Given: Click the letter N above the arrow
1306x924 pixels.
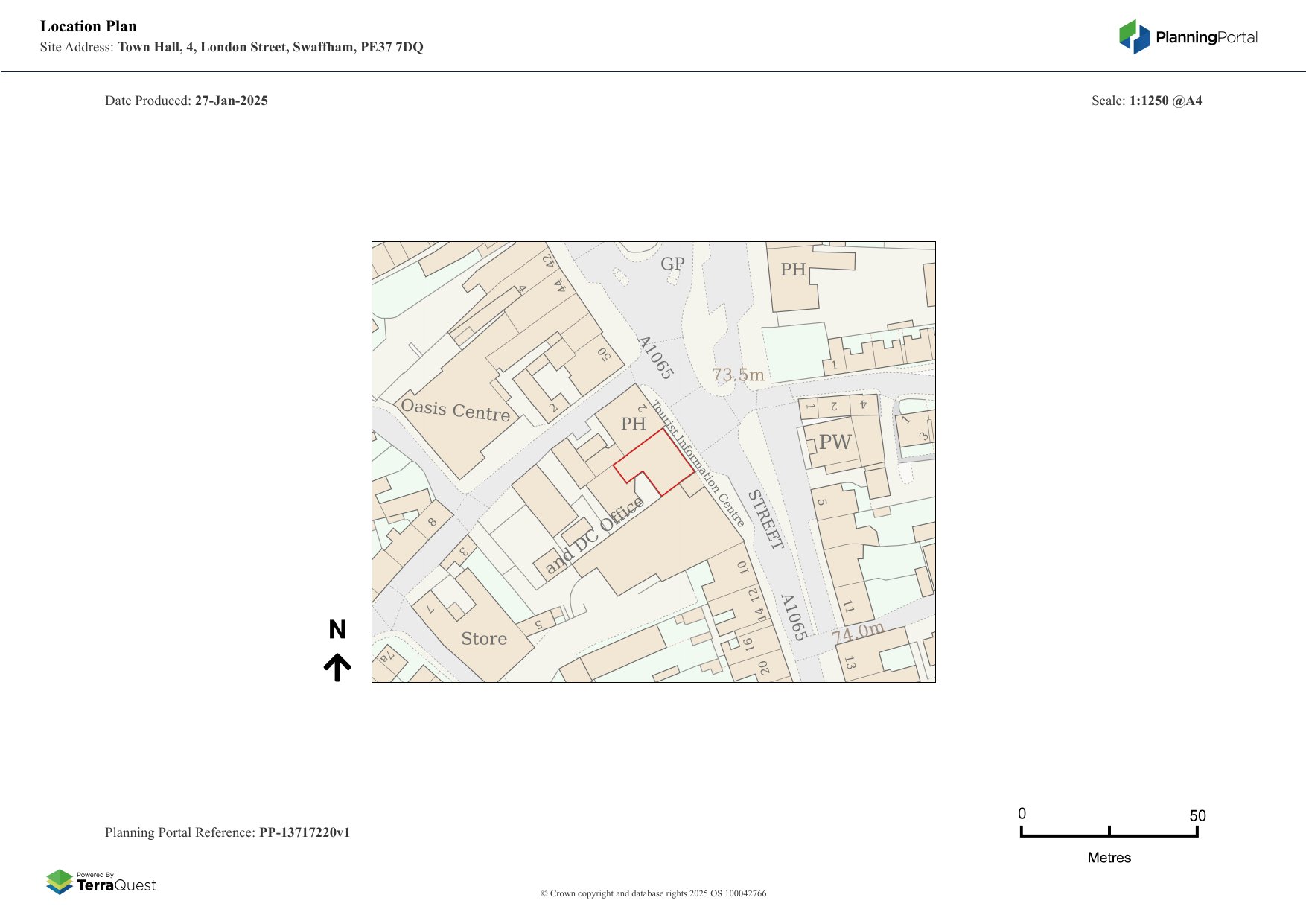Looking at the screenshot, I should 337,630.
